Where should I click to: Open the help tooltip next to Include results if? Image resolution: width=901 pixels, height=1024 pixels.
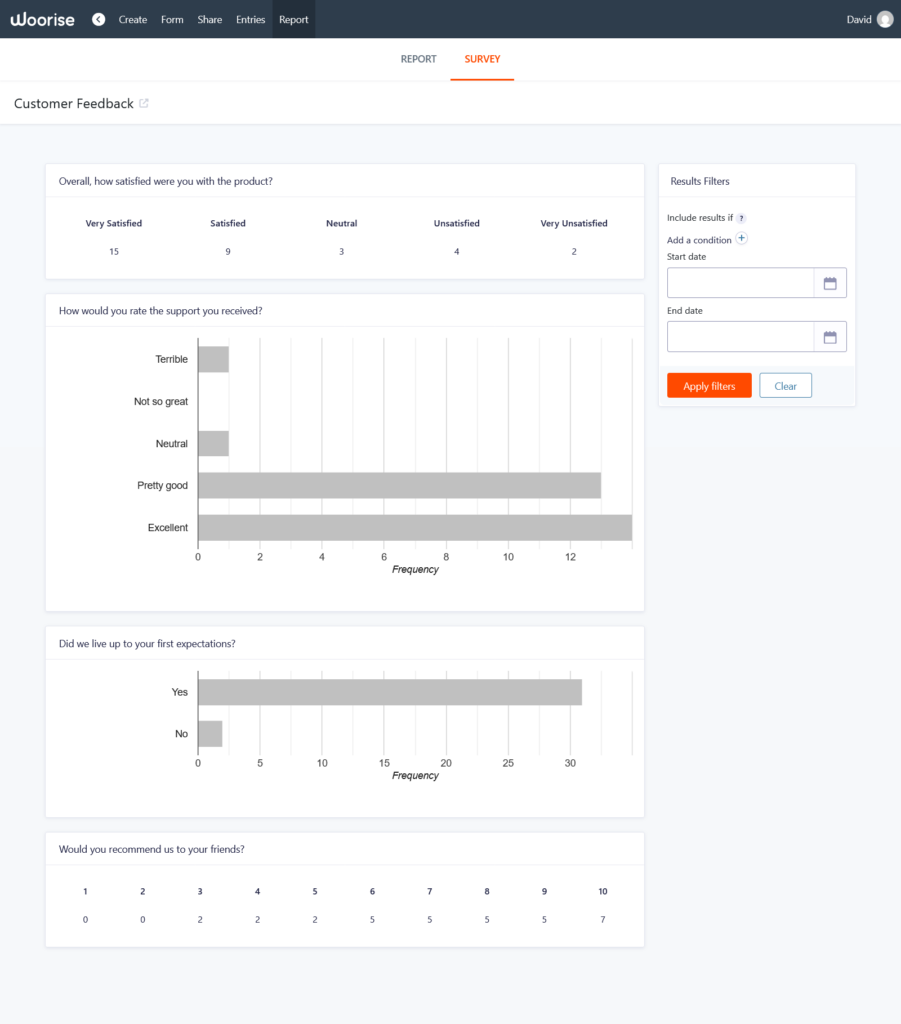click(741, 217)
